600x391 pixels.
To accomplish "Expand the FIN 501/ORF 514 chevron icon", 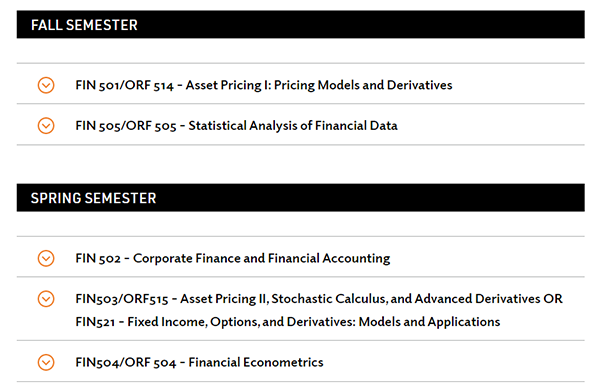I will tap(46, 85).
